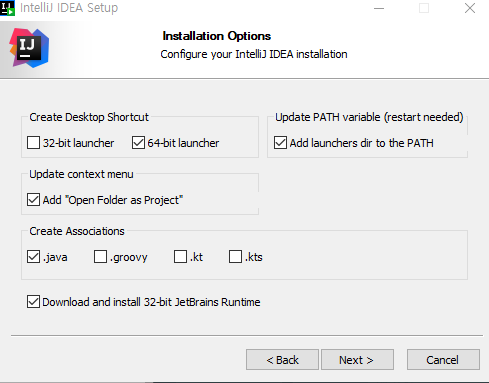Cancel the IntelliJ IDEA setup

coord(443,360)
